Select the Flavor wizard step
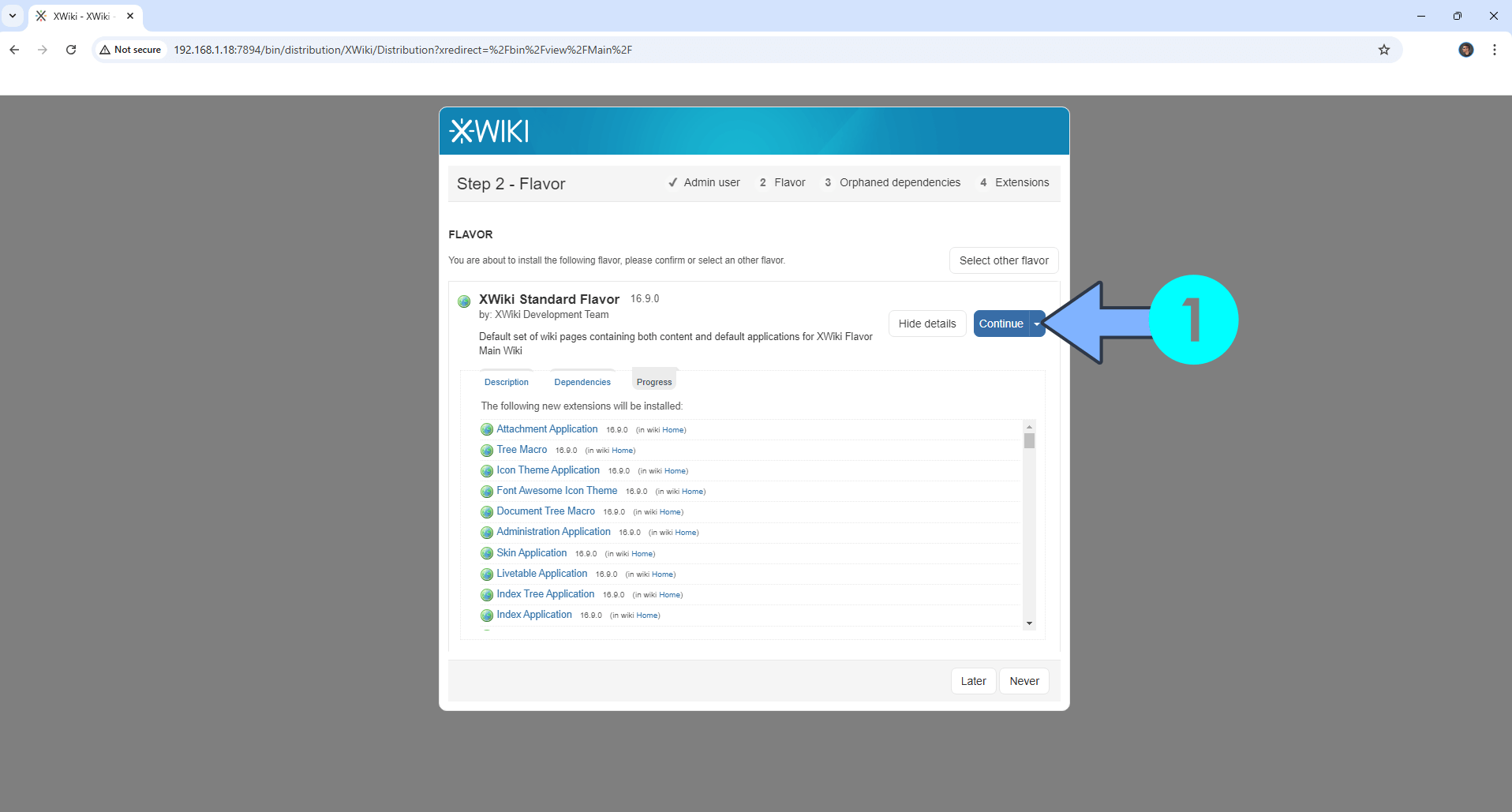This screenshot has width=1512, height=812. (x=782, y=182)
